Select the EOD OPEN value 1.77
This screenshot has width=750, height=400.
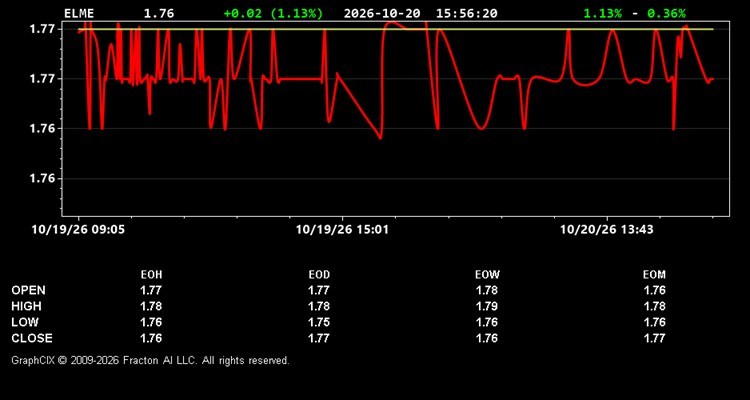point(319,290)
